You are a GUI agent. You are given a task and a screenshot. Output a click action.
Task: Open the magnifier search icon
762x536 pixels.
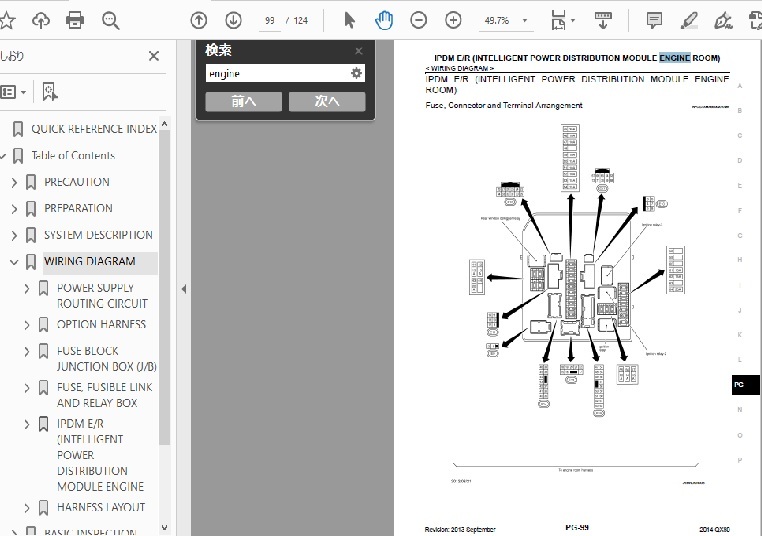(x=110, y=21)
